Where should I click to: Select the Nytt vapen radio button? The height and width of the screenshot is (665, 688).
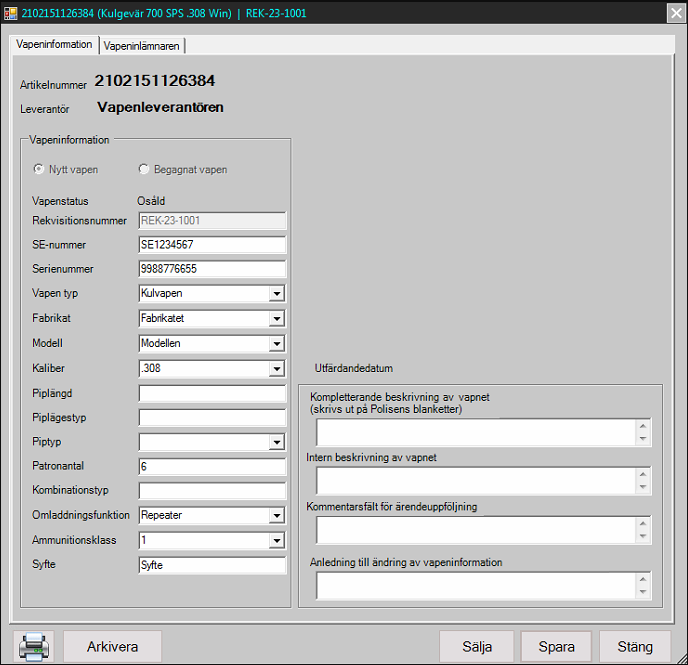coord(40,170)
